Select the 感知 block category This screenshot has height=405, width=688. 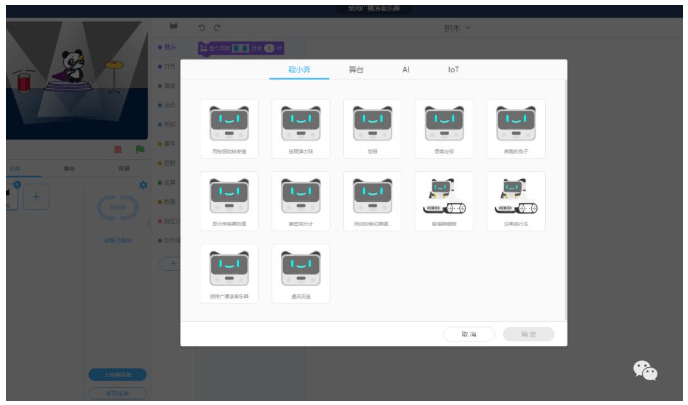pos(167,124)
